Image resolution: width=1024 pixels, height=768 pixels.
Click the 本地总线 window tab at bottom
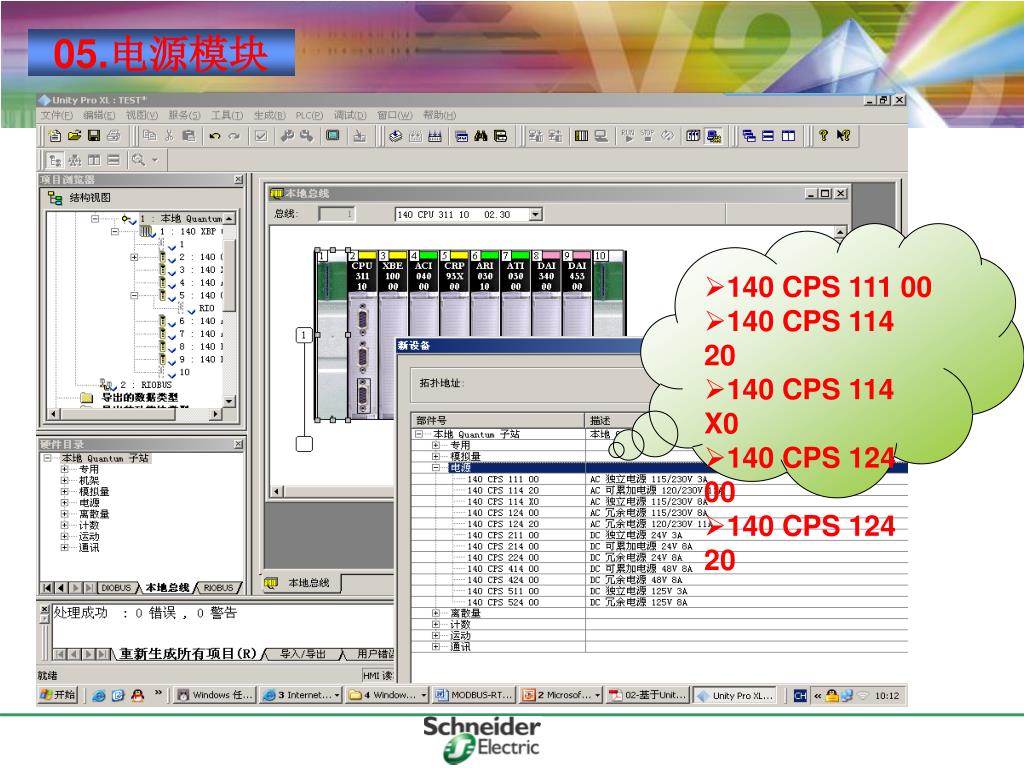click(302, 583)
